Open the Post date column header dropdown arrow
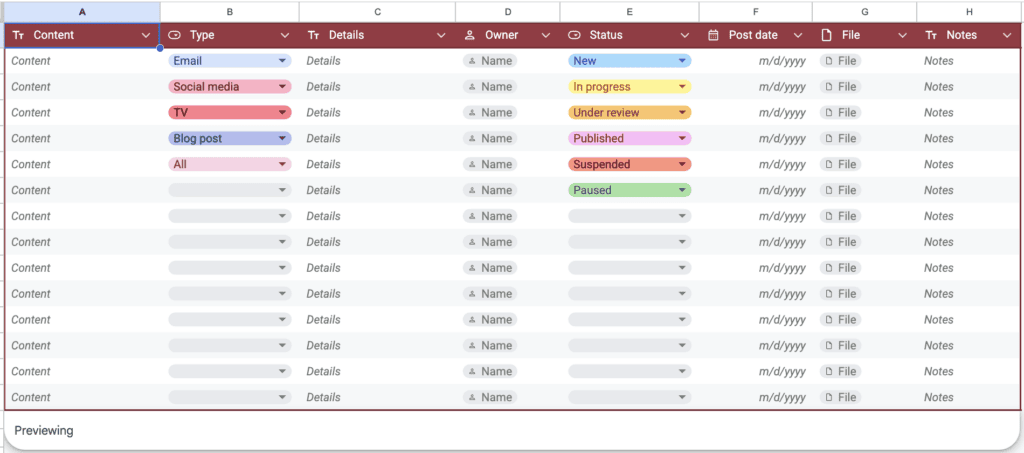 (x=798, y=35)
